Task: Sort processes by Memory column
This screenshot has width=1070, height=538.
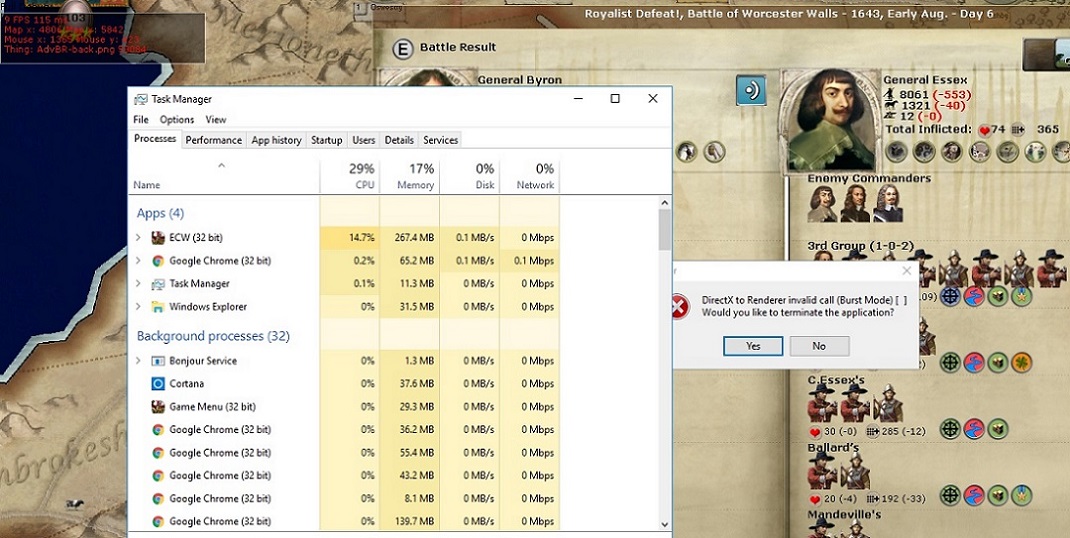Action: point(409,176)
